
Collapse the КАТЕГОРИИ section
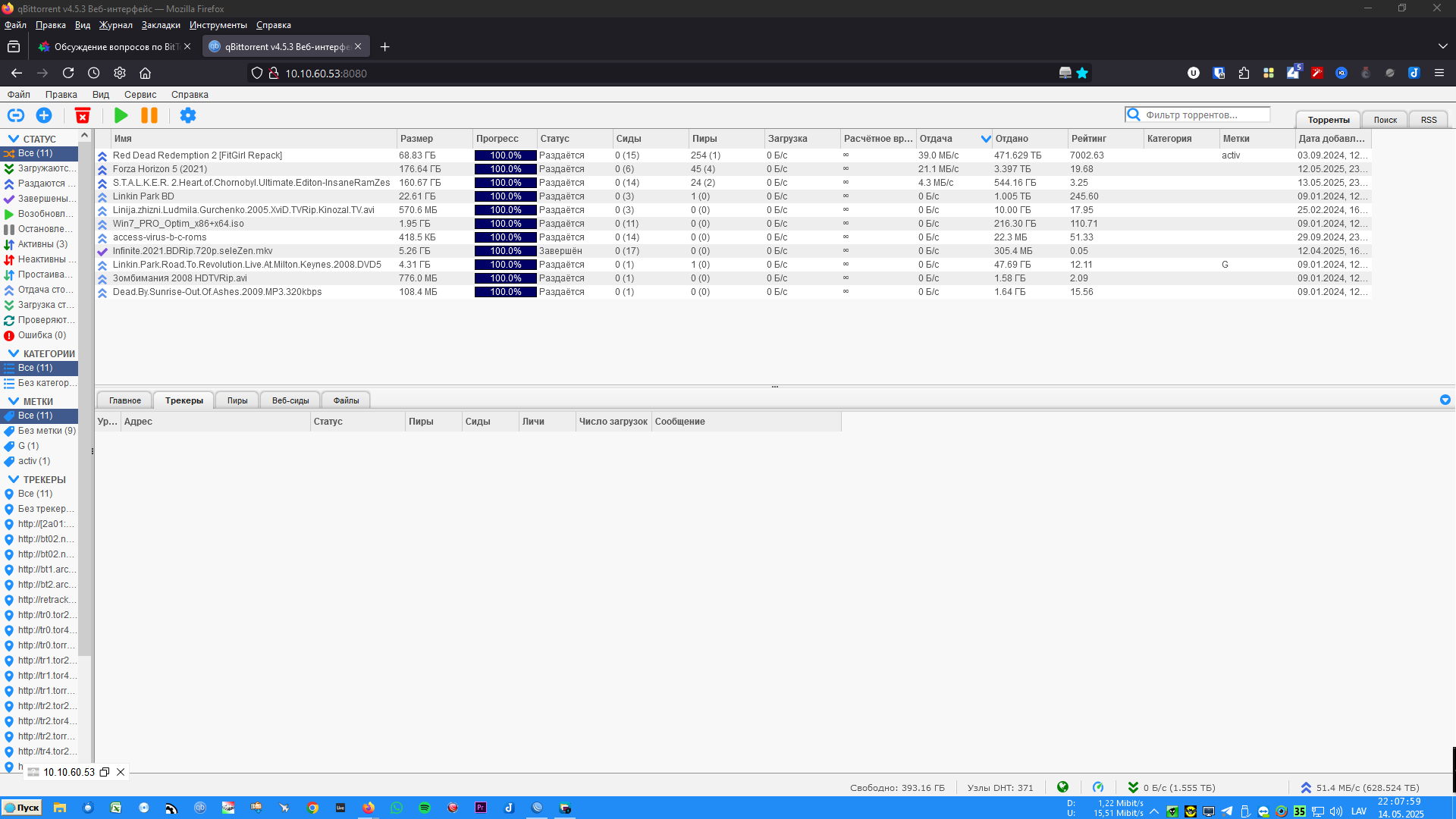coord(14,353)
